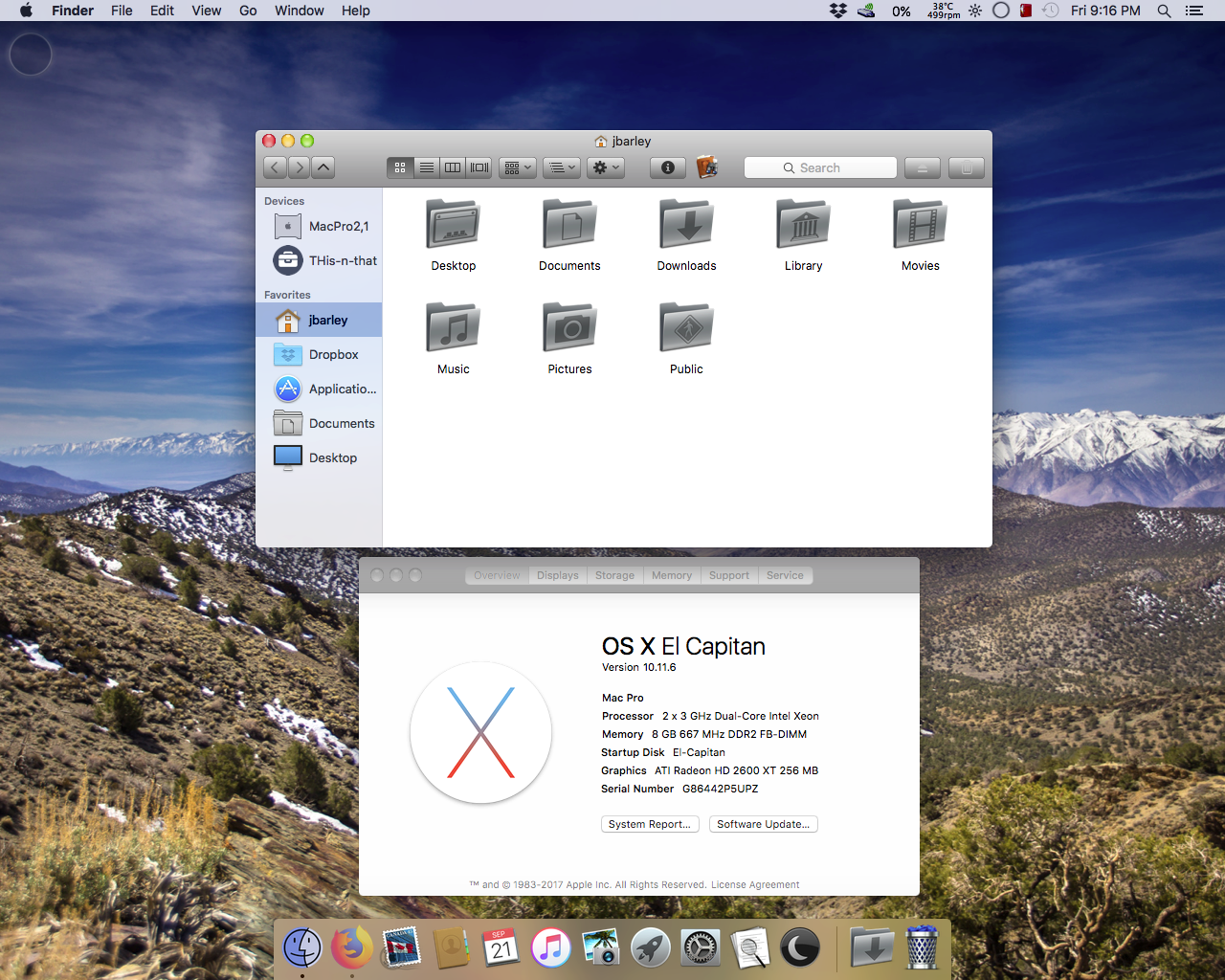
Task: Click the System Report... button
Action: pos(650,824)
